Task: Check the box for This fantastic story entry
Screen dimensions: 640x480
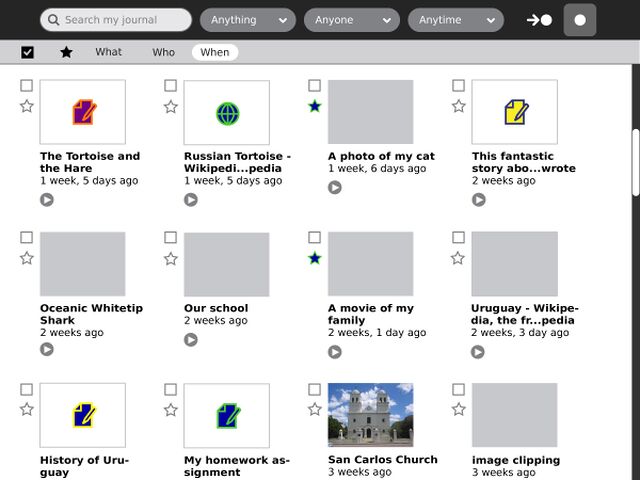Action: pyautogui.click(x=458, y=86)
